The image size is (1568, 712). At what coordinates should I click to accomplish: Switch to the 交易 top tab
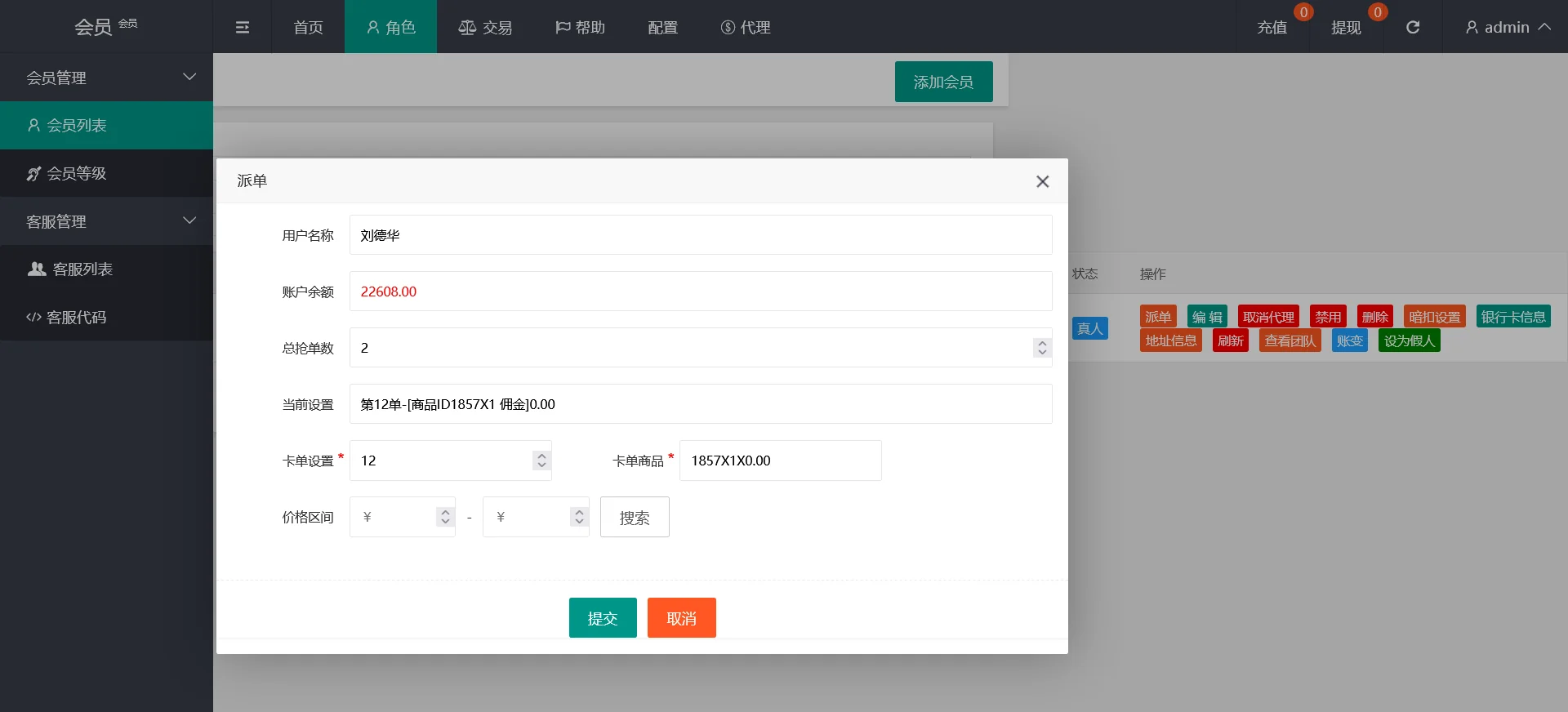click(x=486, y=28)
